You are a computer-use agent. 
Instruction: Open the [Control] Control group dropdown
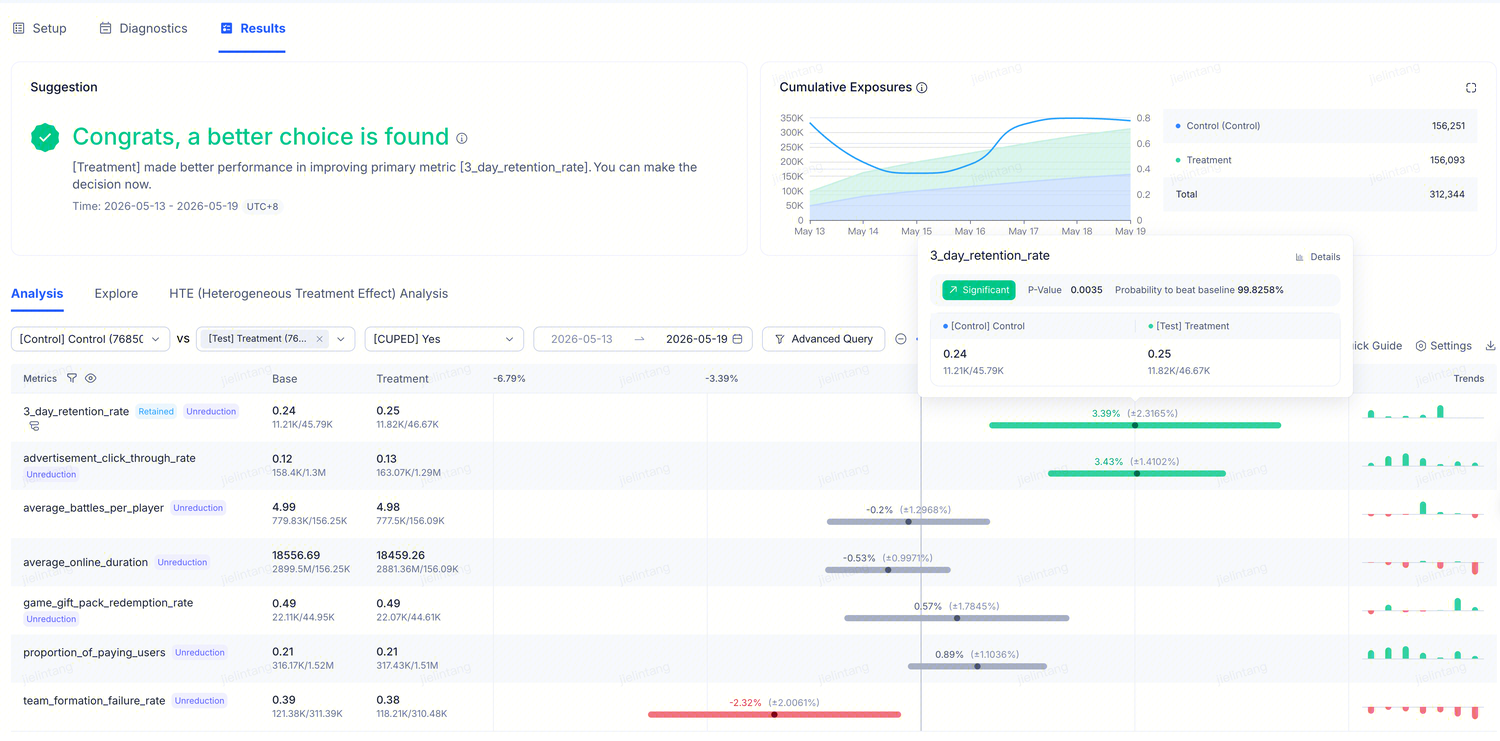click(x=91, y=339)
